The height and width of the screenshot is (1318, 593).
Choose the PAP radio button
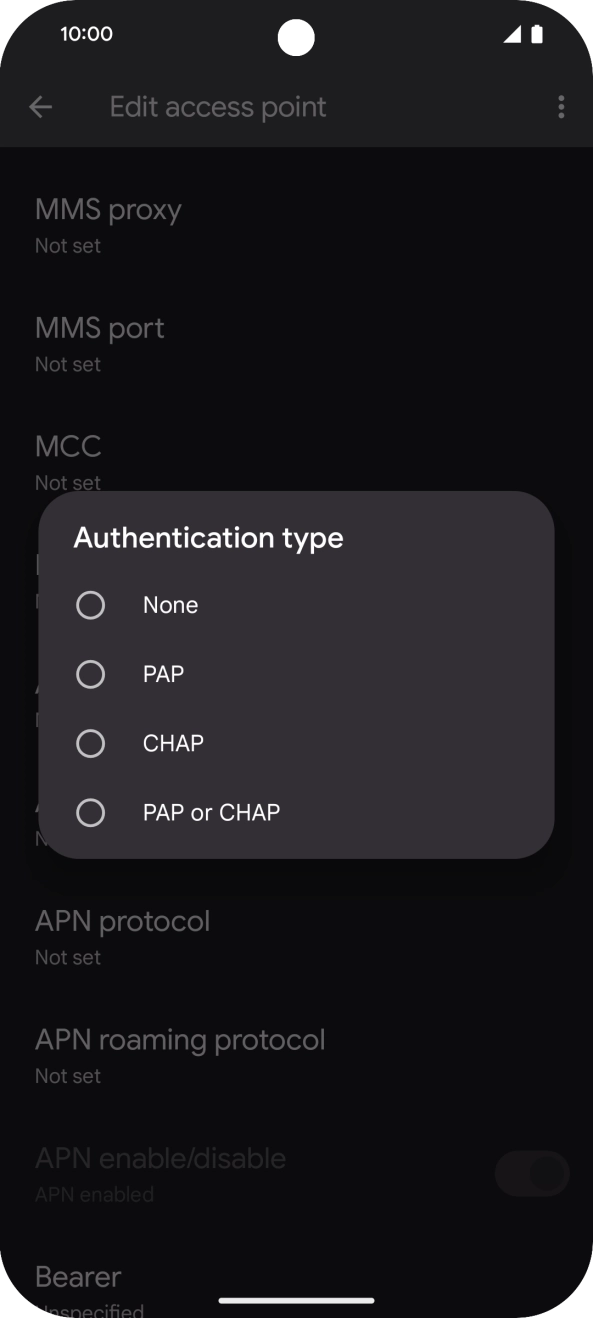tap(91, 674)
